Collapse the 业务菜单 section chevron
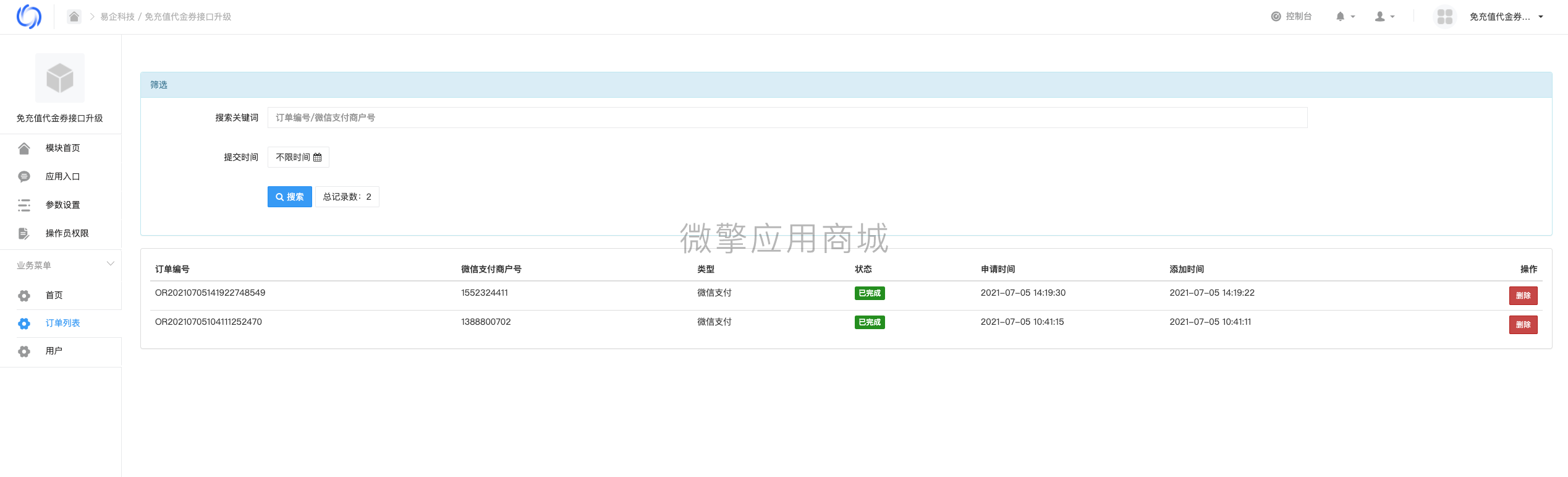 coord(111,264)
